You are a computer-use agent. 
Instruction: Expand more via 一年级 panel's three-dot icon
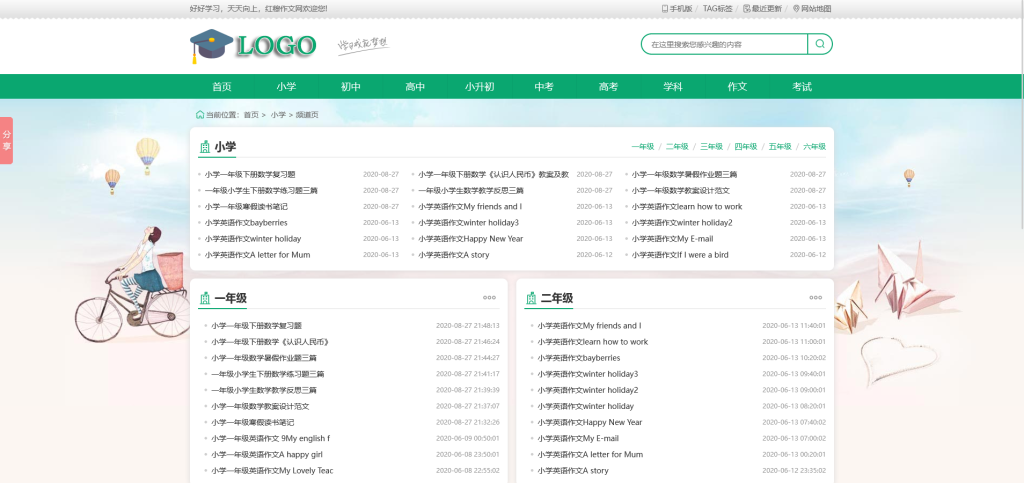(489, 297)
